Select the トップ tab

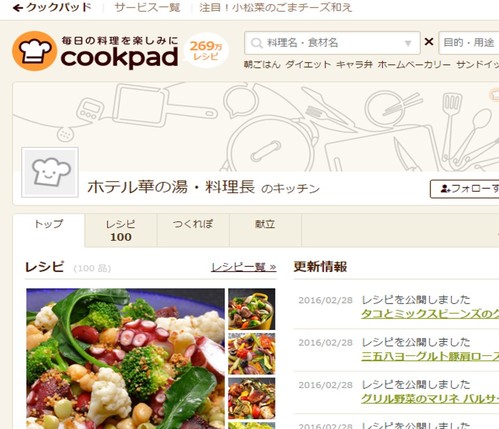(x=49, y=230)
